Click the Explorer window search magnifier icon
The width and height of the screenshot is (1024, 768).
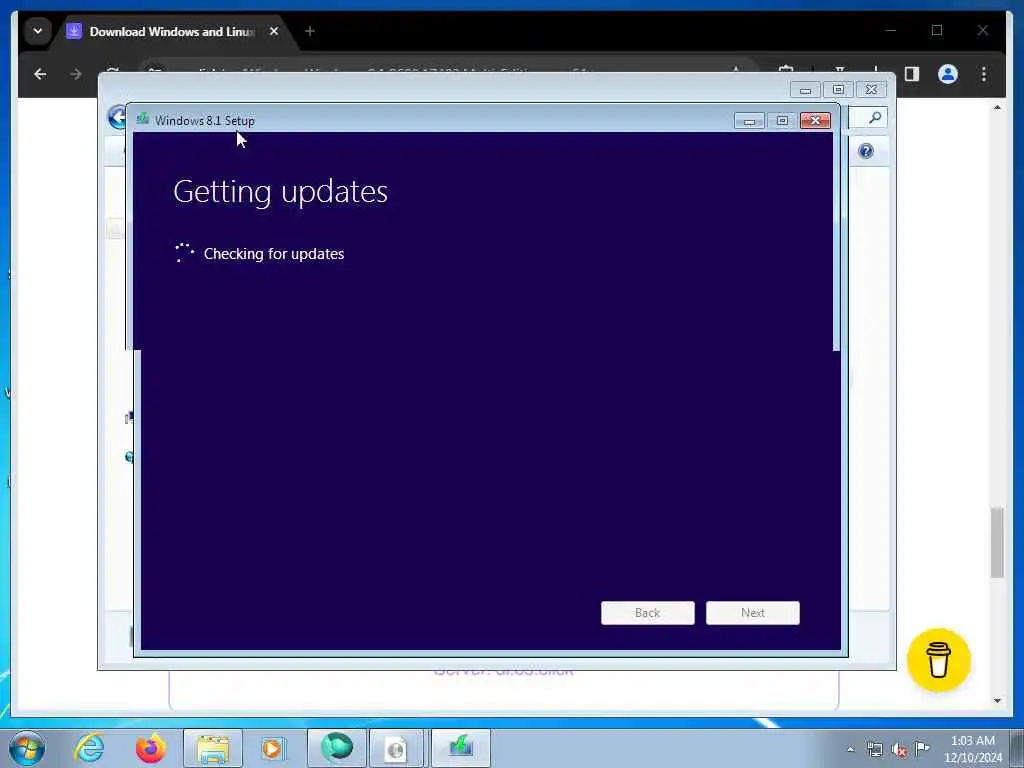pos(874,118)
